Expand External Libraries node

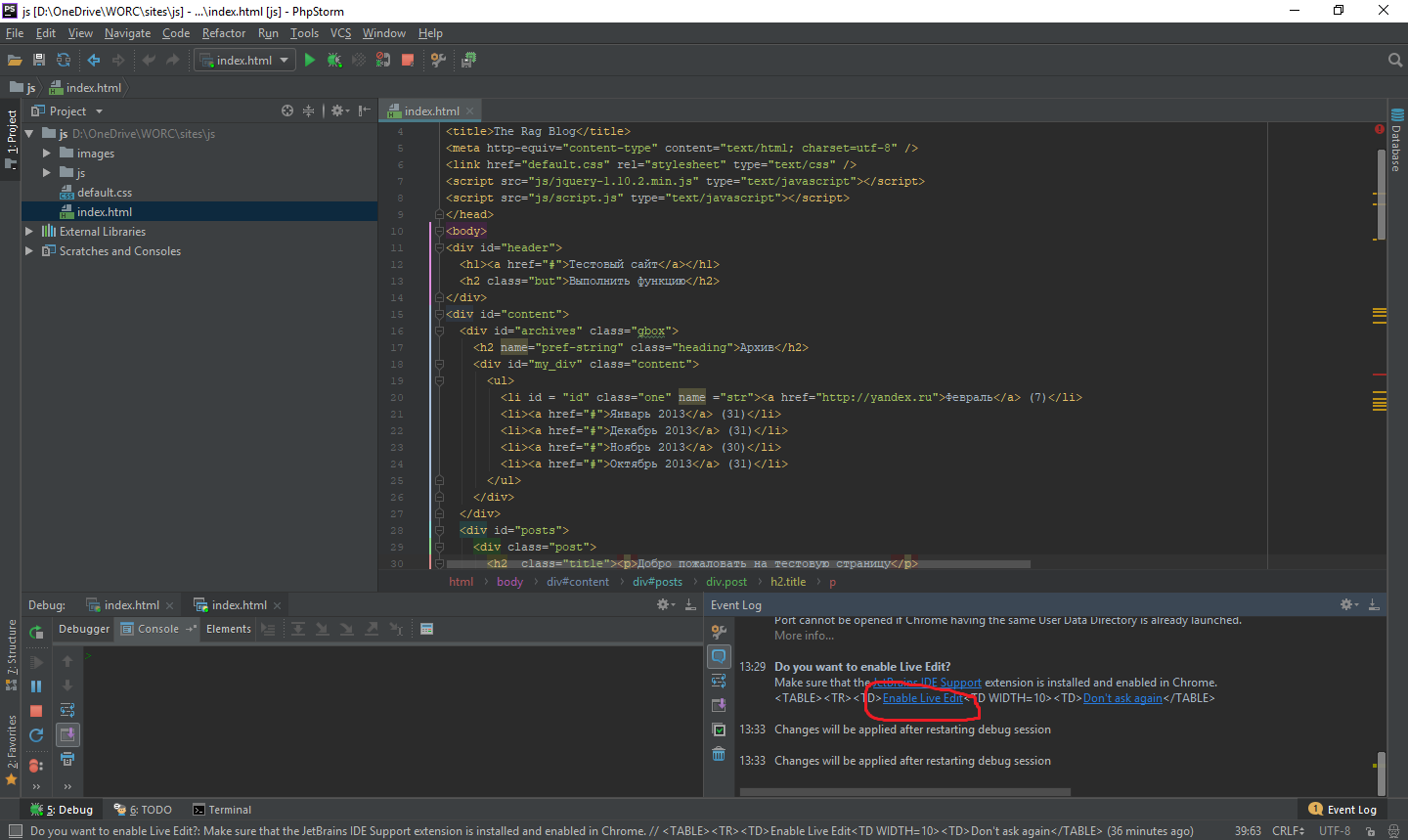[x=29, y=232]
